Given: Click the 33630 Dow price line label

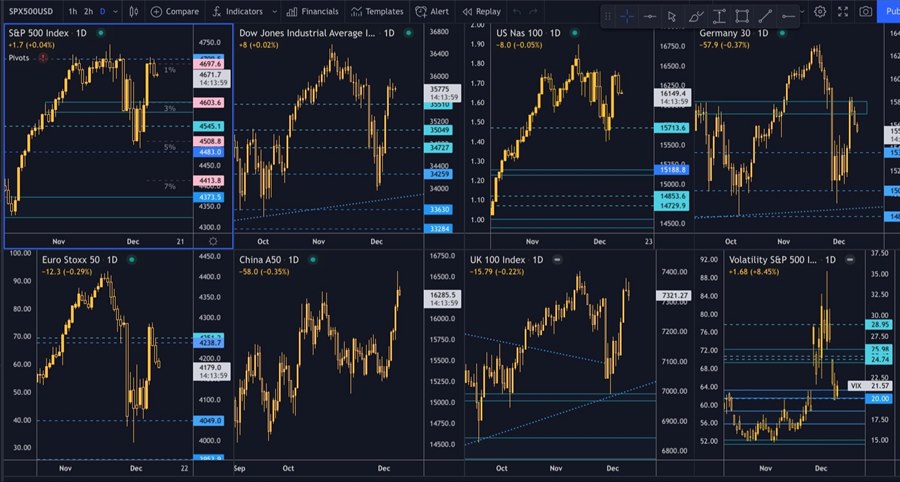Looking at the screenshot, I should click(438, 210).
